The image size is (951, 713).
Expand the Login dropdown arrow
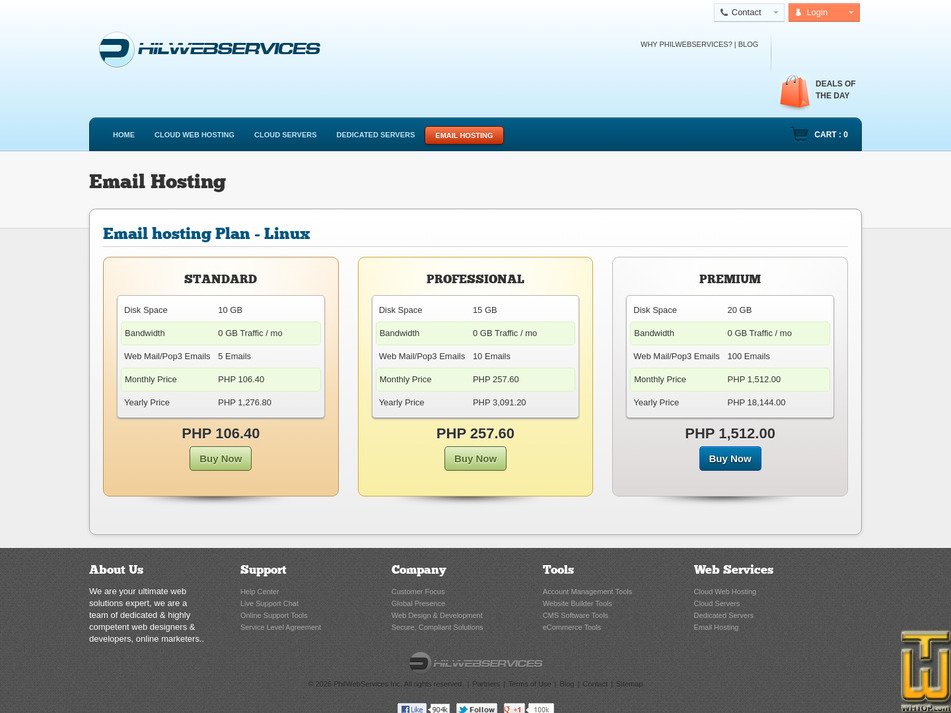click(850, 12)
